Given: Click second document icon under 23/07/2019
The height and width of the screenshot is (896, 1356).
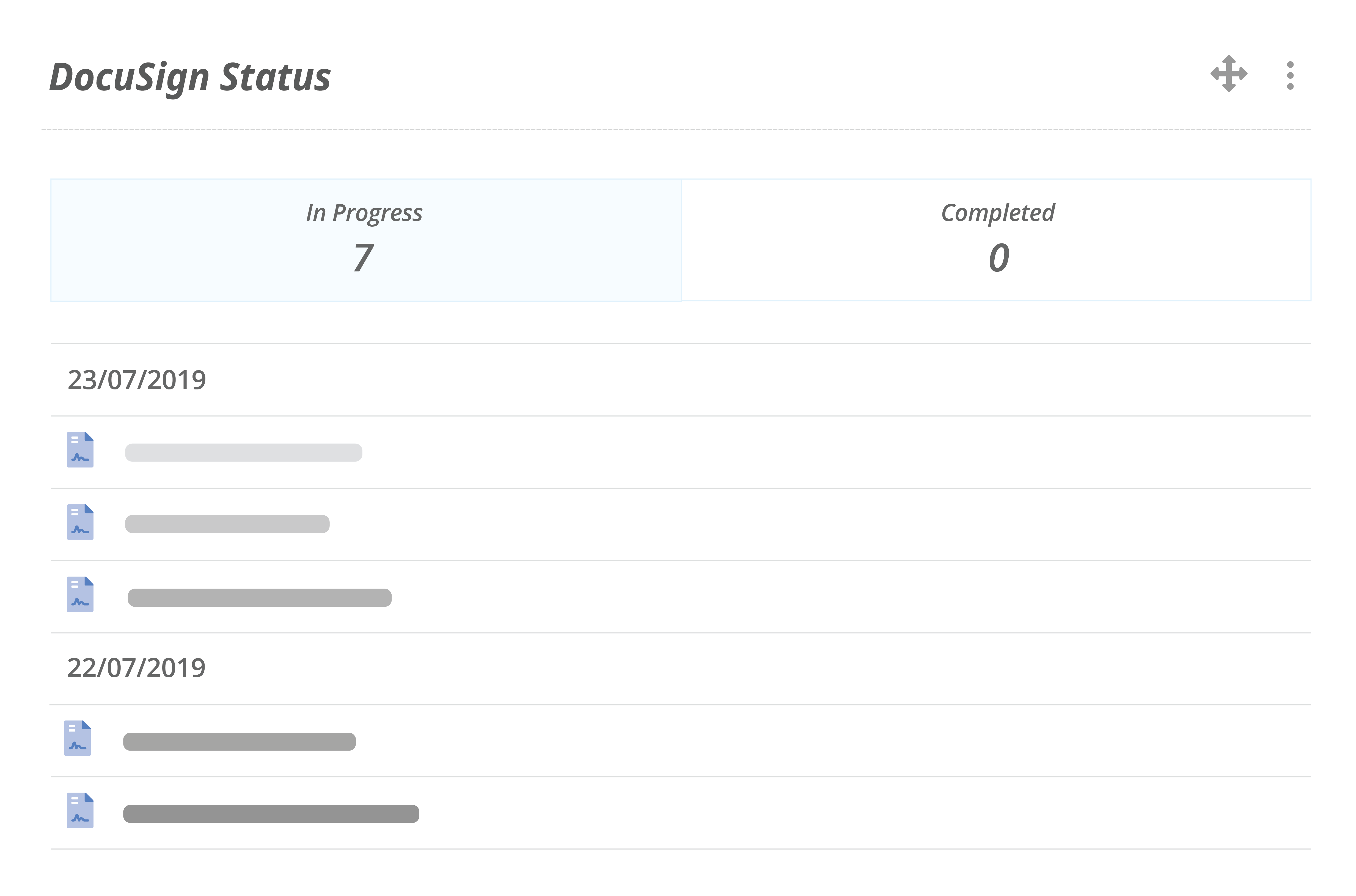Looking at the screenshot, I should [80, 522].
